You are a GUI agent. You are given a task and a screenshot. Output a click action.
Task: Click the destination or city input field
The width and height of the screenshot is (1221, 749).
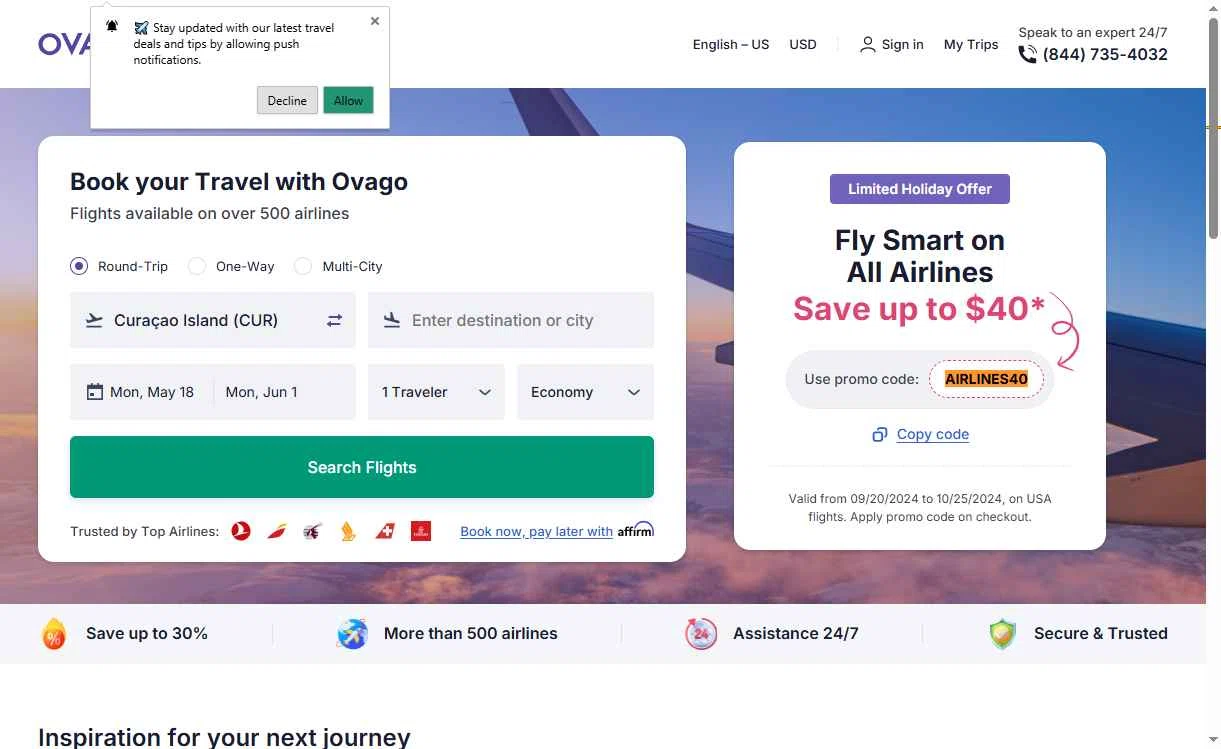tap(511, 320)
